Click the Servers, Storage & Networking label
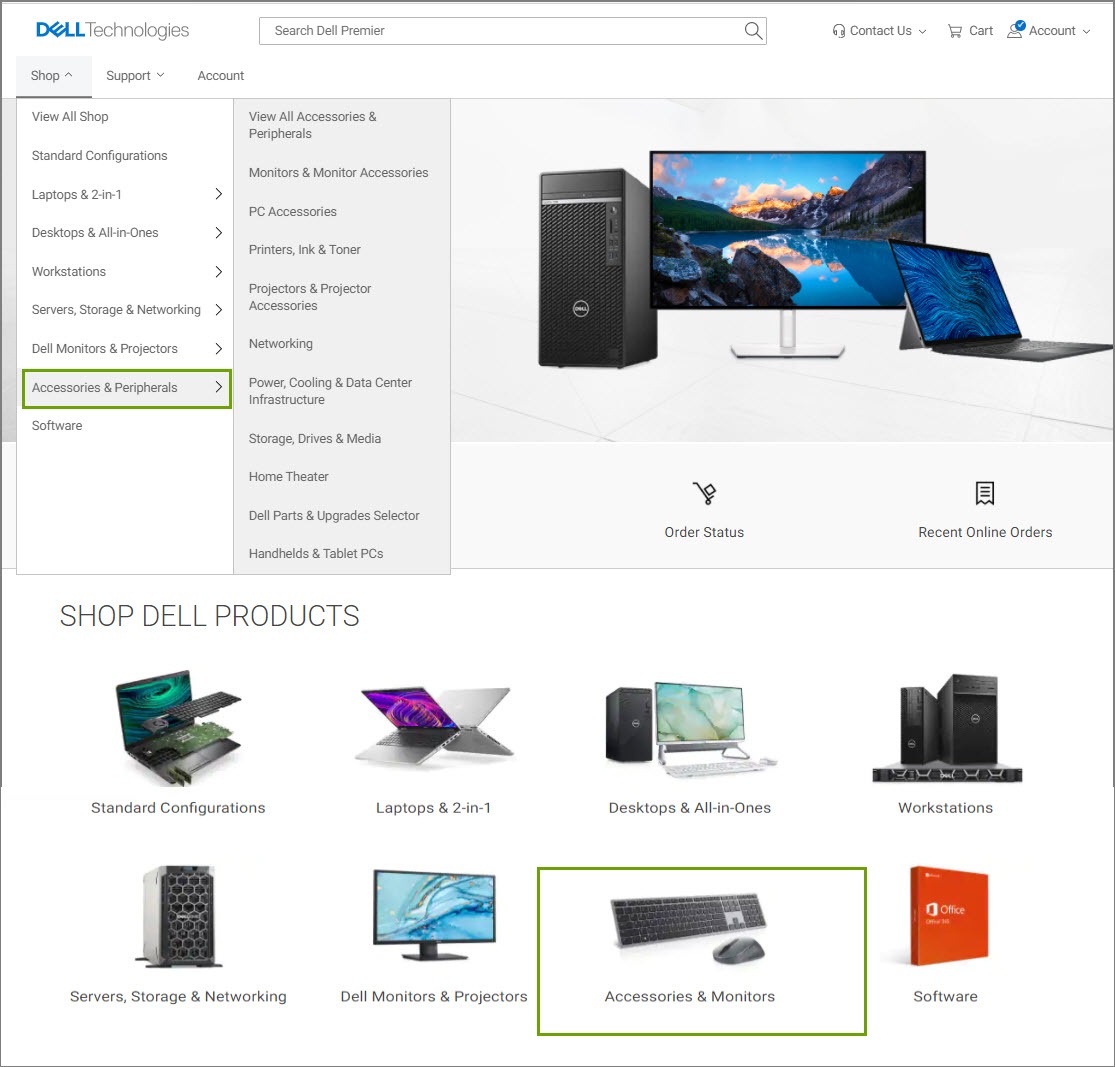 pyautogui.click(x=178, y=997)
